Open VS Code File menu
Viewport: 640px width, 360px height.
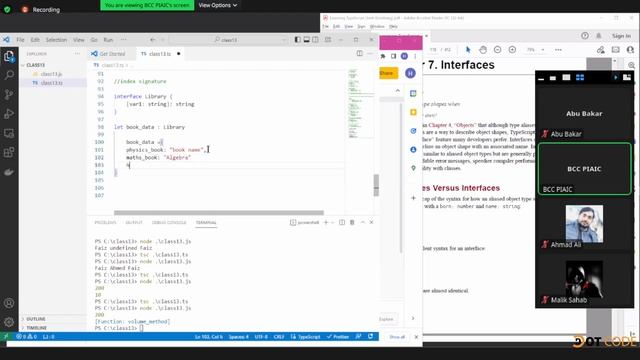pos(20,40)
